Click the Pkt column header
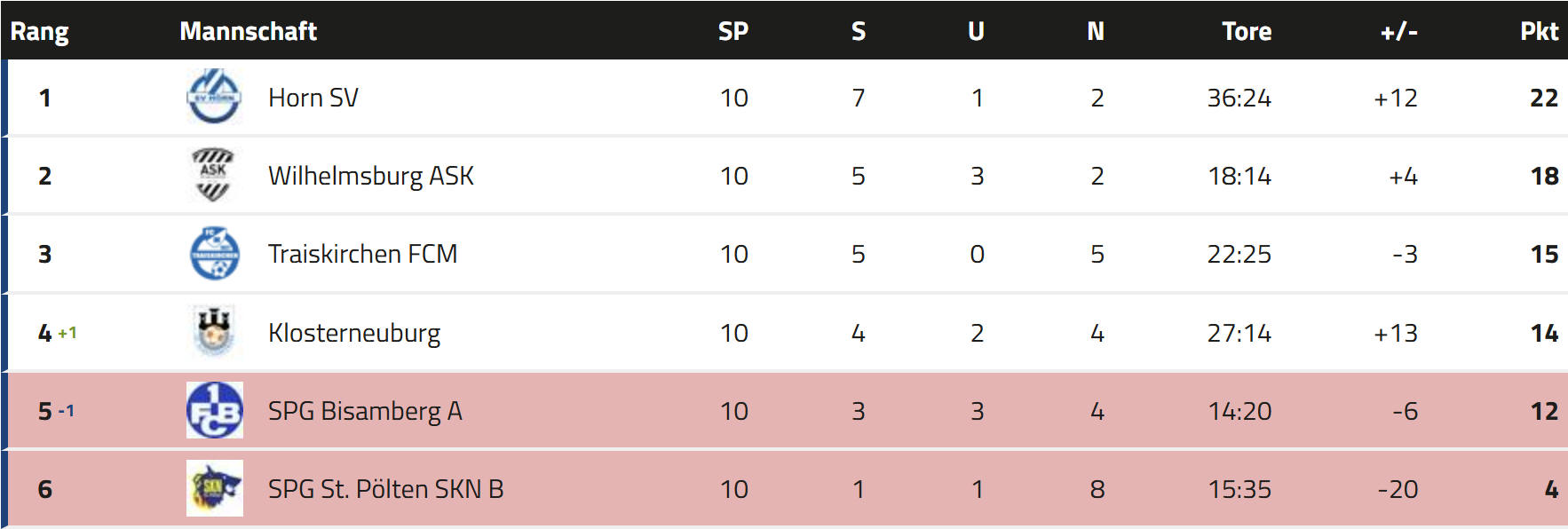 click(x=1538, y=31)
